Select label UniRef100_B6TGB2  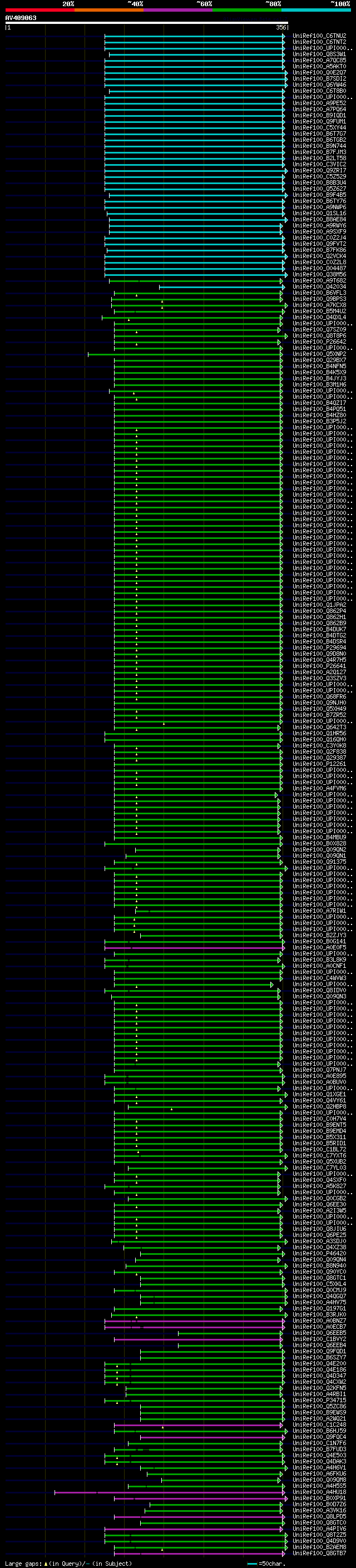point(319,140)
